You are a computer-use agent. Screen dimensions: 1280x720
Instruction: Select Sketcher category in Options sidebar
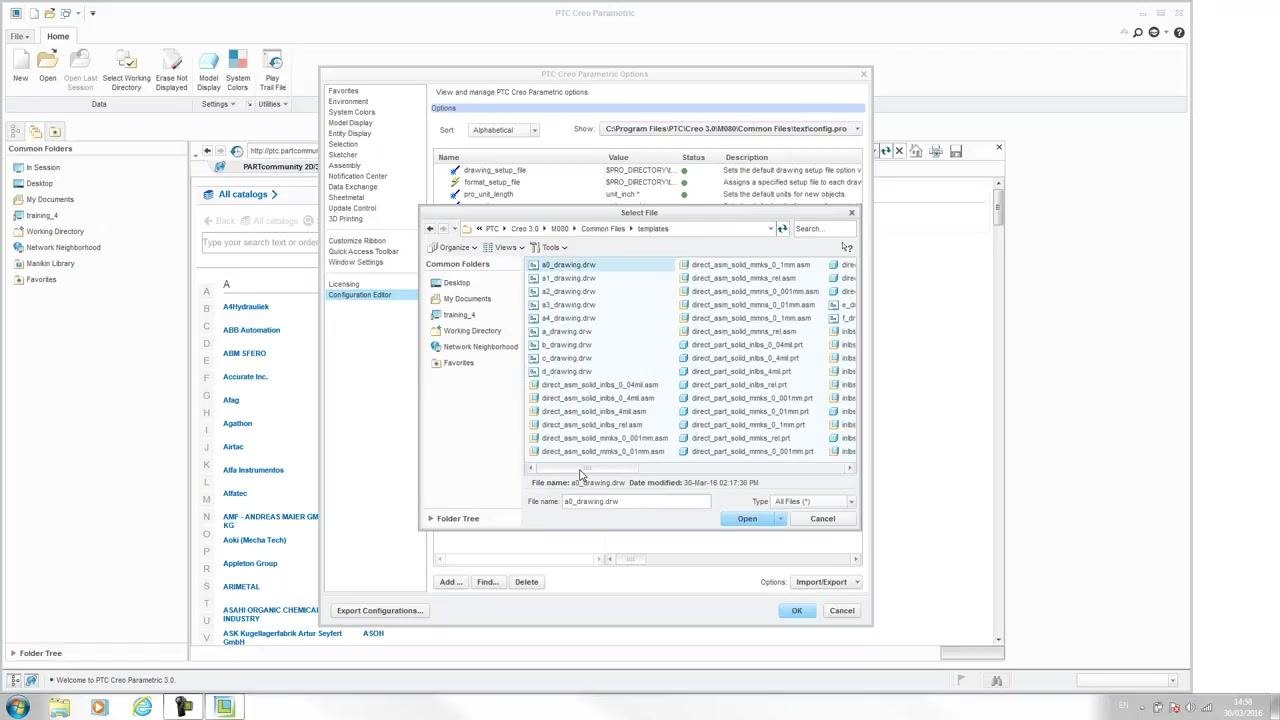tap(343, 155)
